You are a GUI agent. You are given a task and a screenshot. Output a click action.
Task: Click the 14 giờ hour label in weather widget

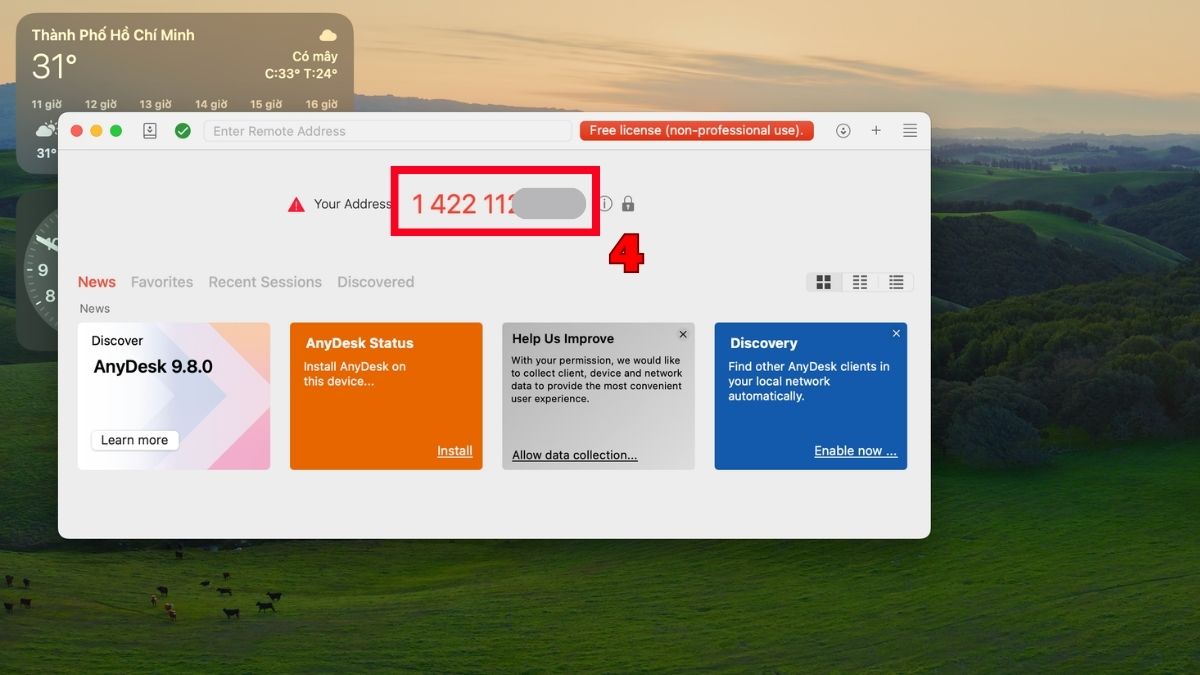(x=211, y=104)
